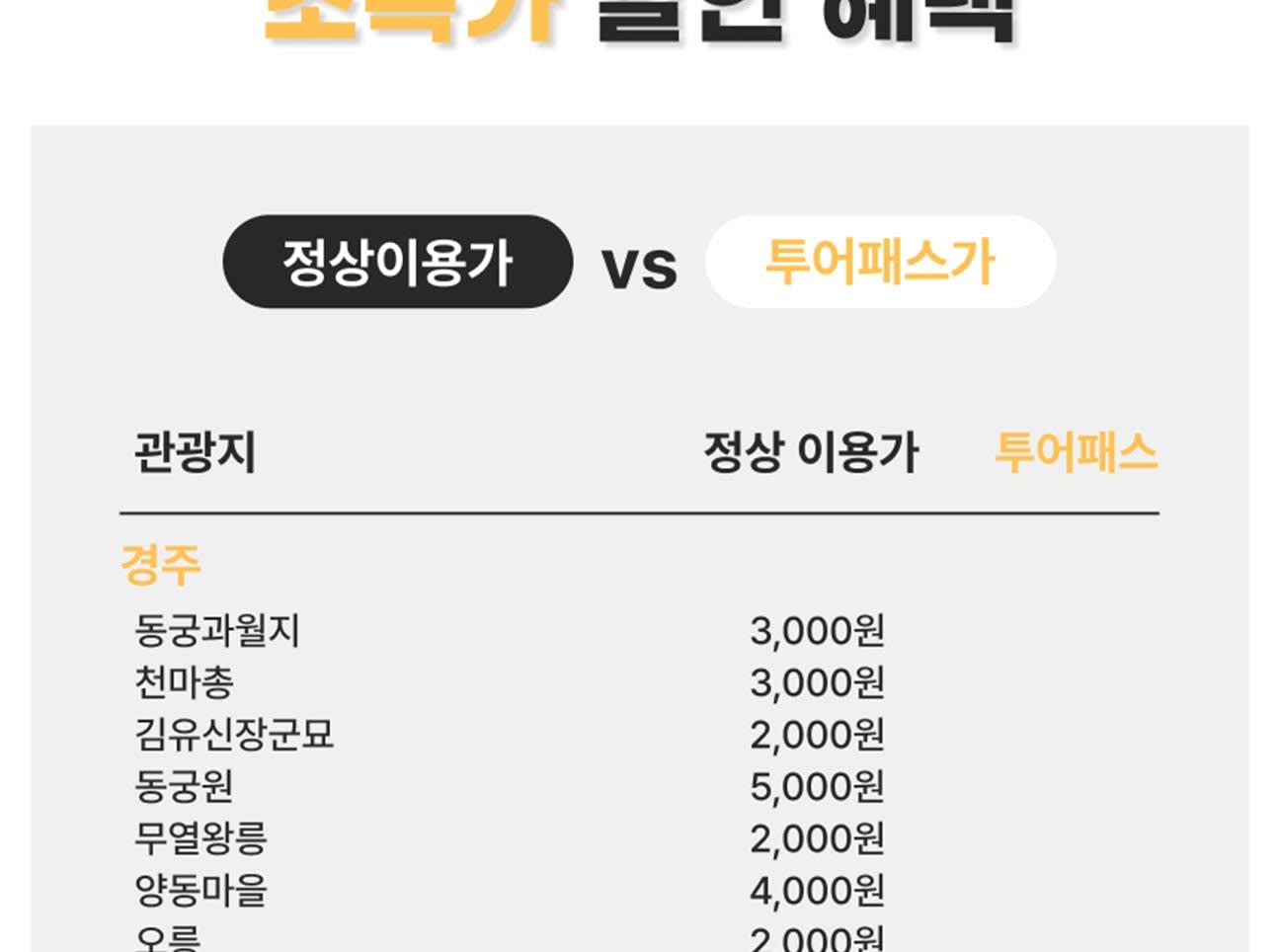Click the orange 투어패스 column header
The height and width of the screenshot is (952, 1279).
pos(1076,452)
